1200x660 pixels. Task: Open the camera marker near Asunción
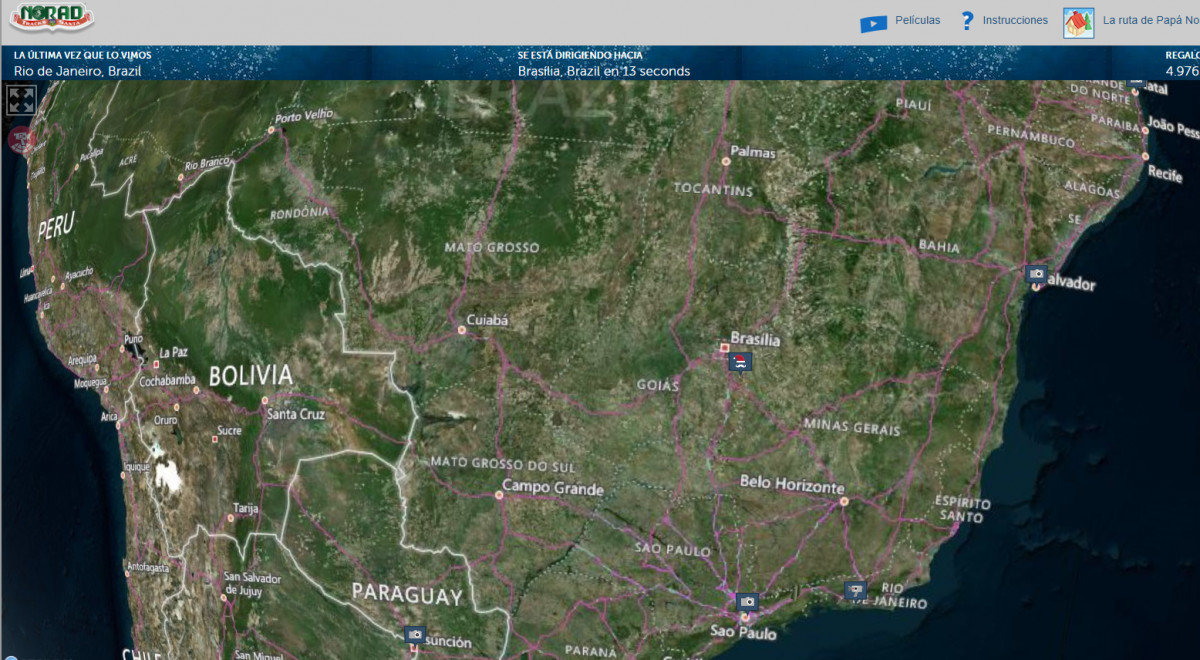tap(413, 634)
